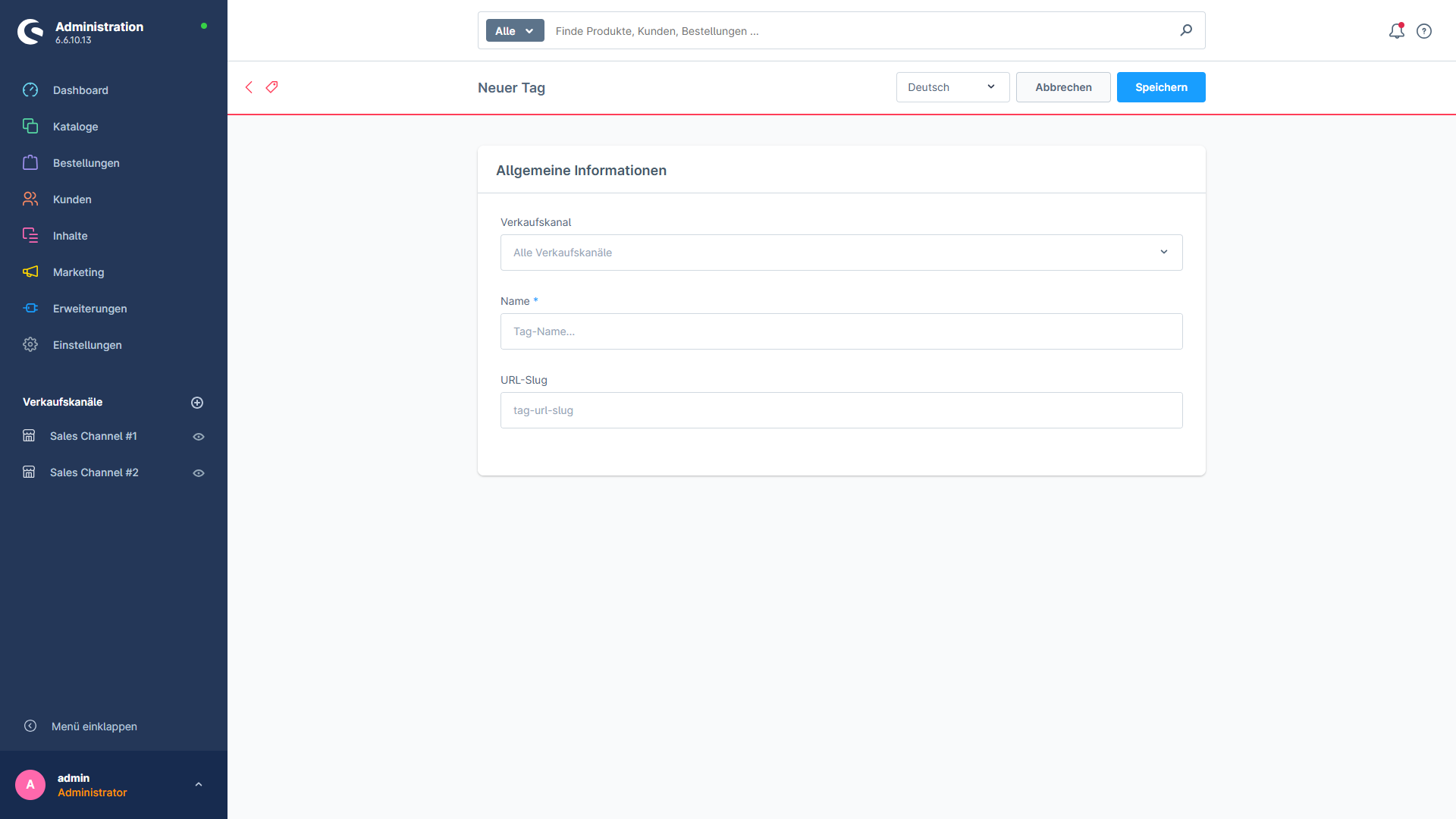Open the notifications bell icon

pos(1397,31)
